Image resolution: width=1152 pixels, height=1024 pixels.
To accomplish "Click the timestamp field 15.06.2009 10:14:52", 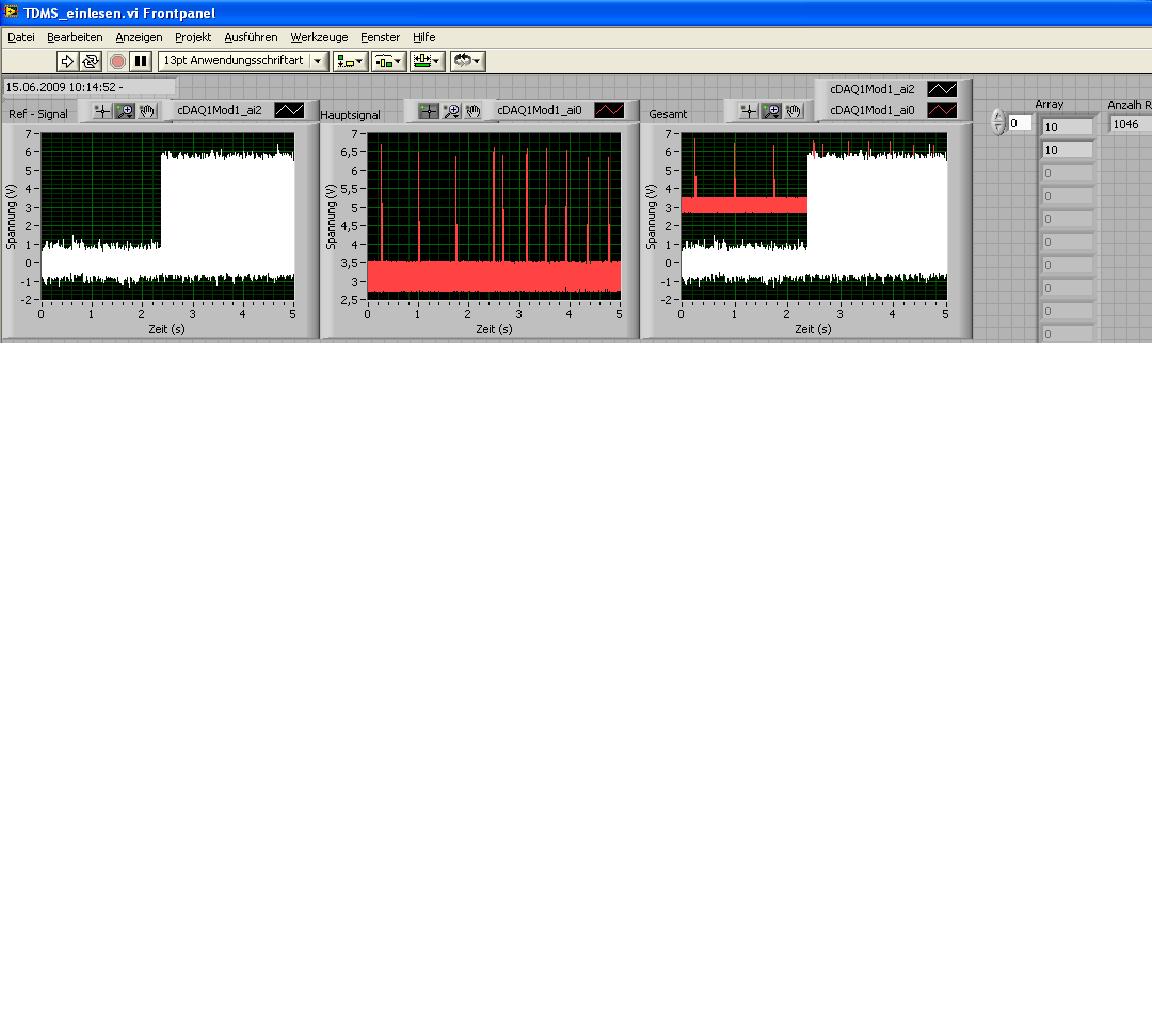I will click(89, 87).
